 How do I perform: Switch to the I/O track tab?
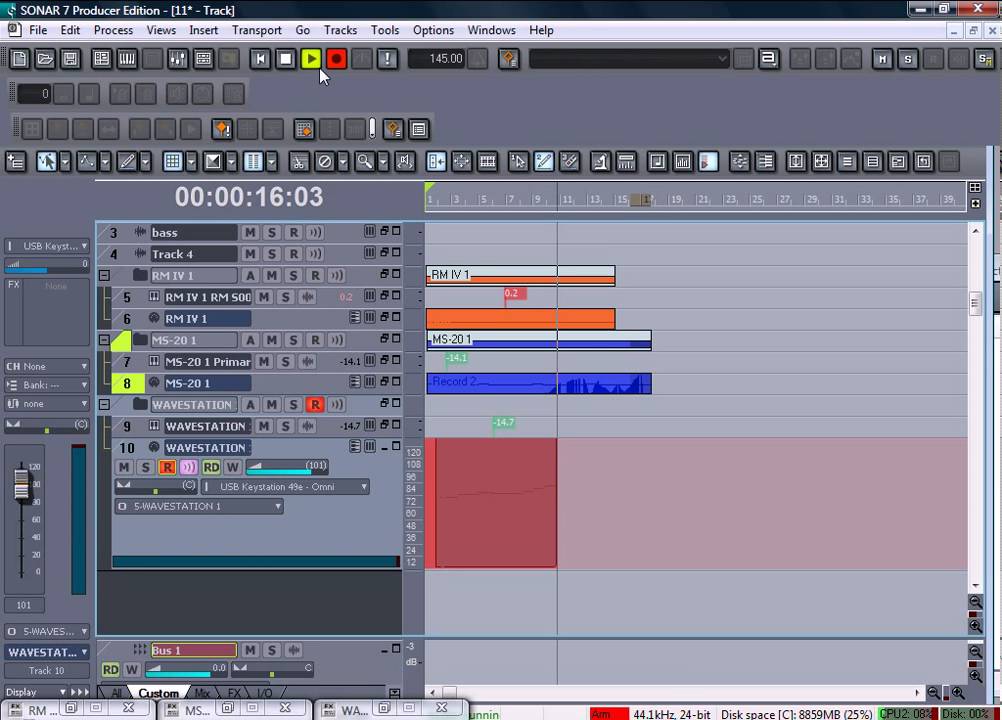(264, 693)
